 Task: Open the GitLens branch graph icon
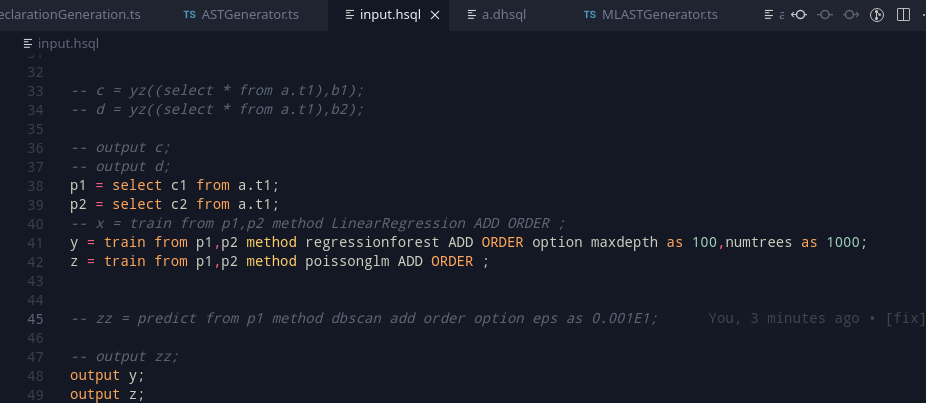(x=877, y=15)
